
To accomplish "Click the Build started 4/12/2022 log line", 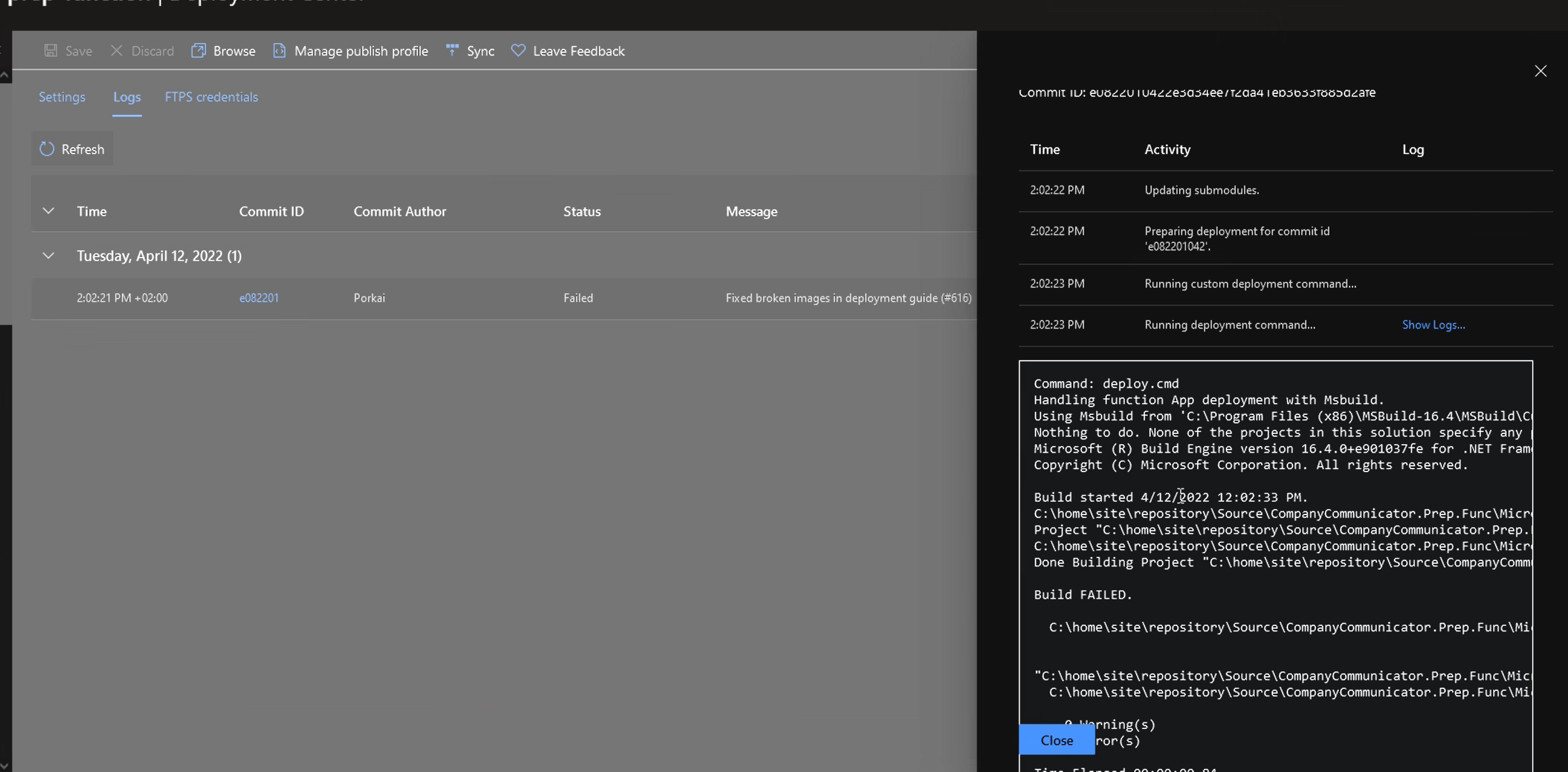I will [1171, 497].
